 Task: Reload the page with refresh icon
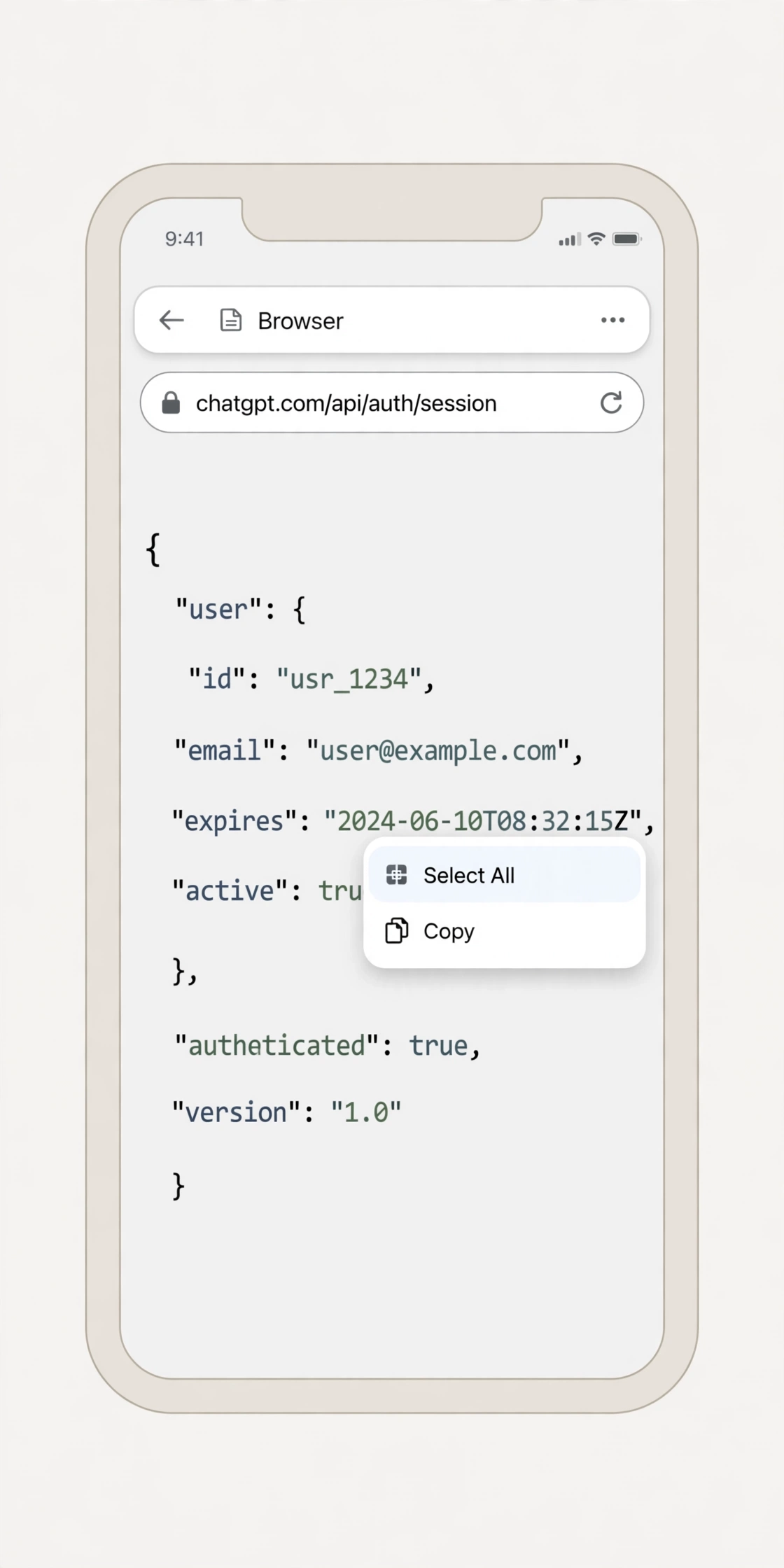611,402
